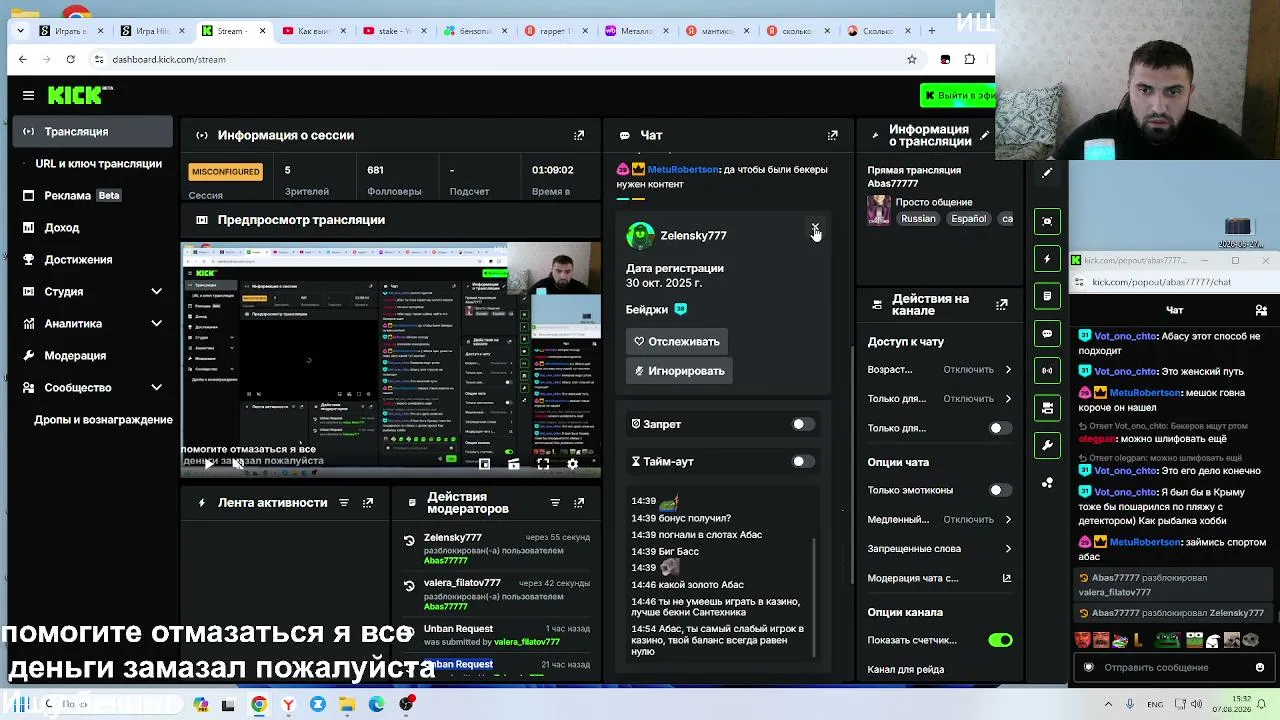This screenshot has height=720, width=1280.
Task: Click the dashboard.kick.com address bar
Action: pos(500,59)
